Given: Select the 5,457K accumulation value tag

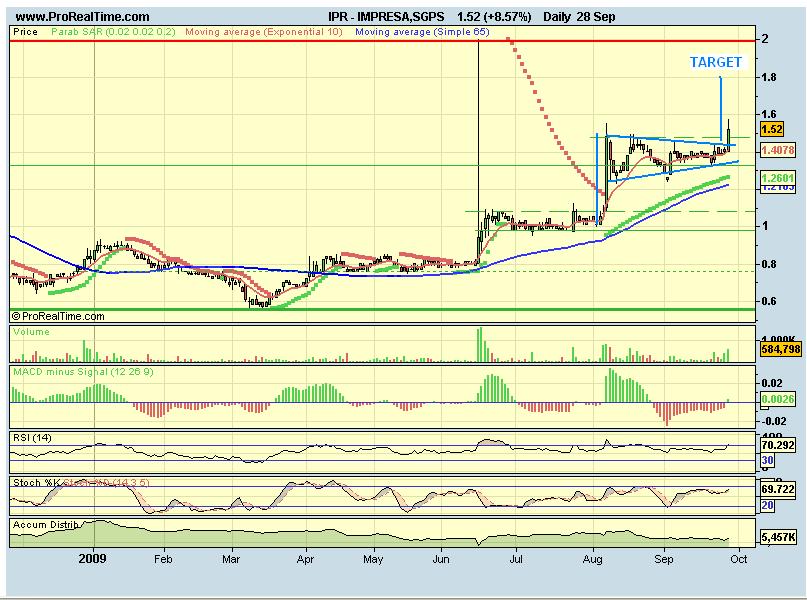Looking at the screenshot, I should (778, 538).
